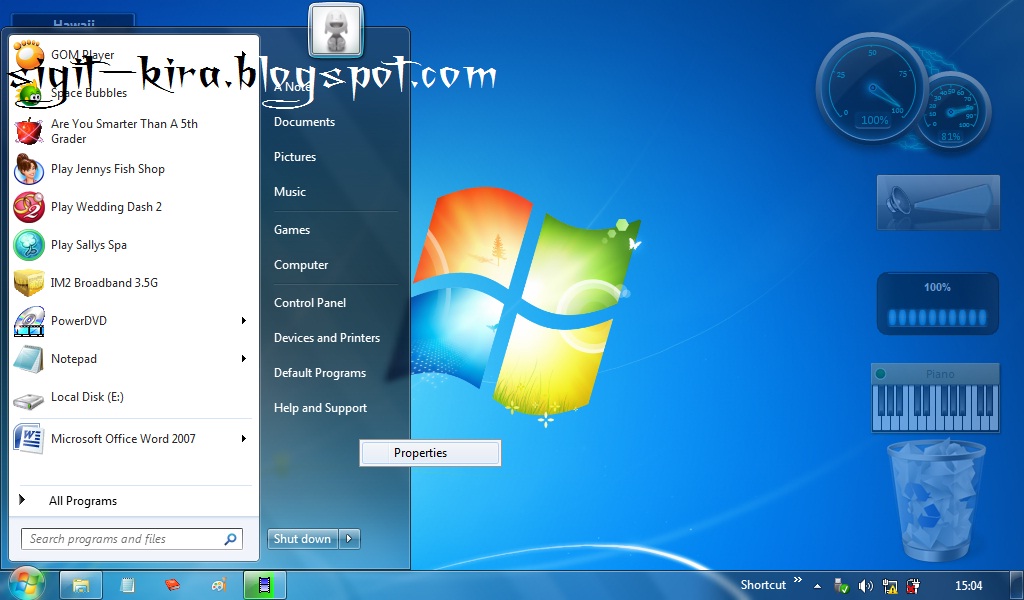The height and width of the screenshot is (600, 1024).
Task: Open the Recycle Bin on desktop
Action: (936, 499)
